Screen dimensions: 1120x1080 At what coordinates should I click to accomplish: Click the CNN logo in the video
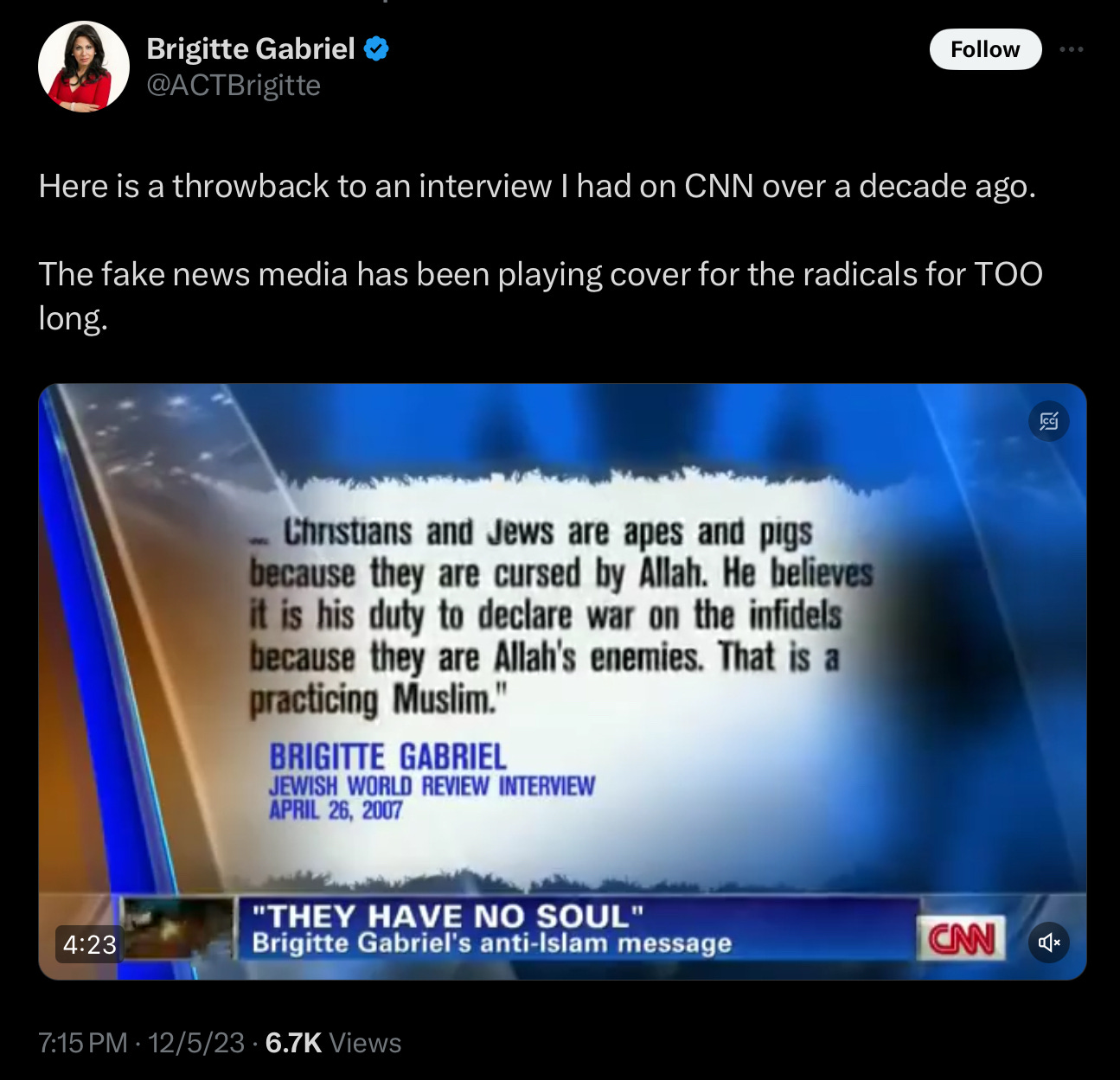click(961, 938)
